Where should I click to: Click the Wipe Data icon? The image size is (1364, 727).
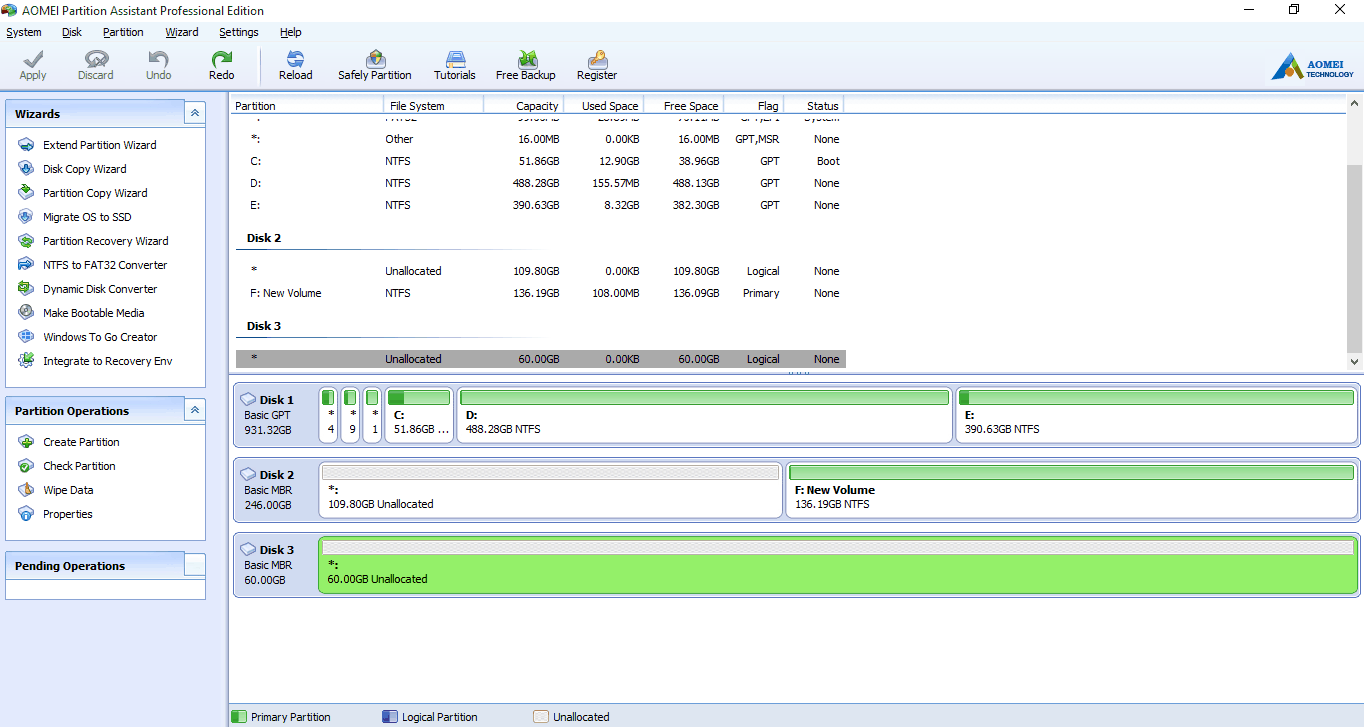click(26, 490)
